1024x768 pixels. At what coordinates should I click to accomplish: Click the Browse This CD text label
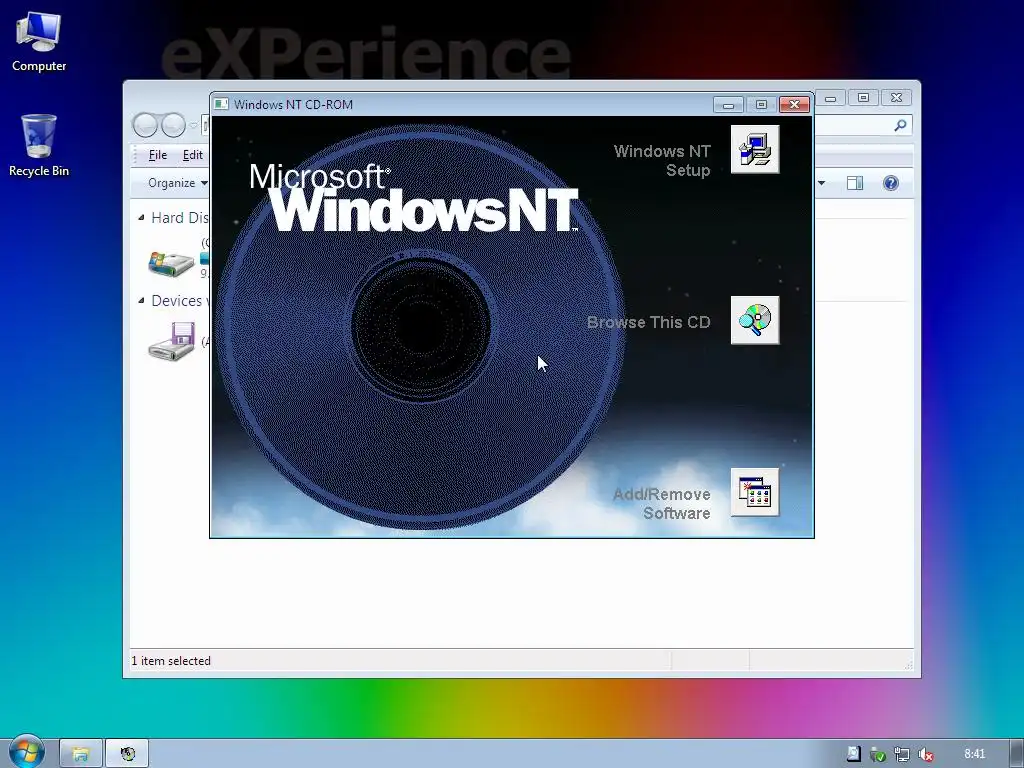[x=648, y=322]
